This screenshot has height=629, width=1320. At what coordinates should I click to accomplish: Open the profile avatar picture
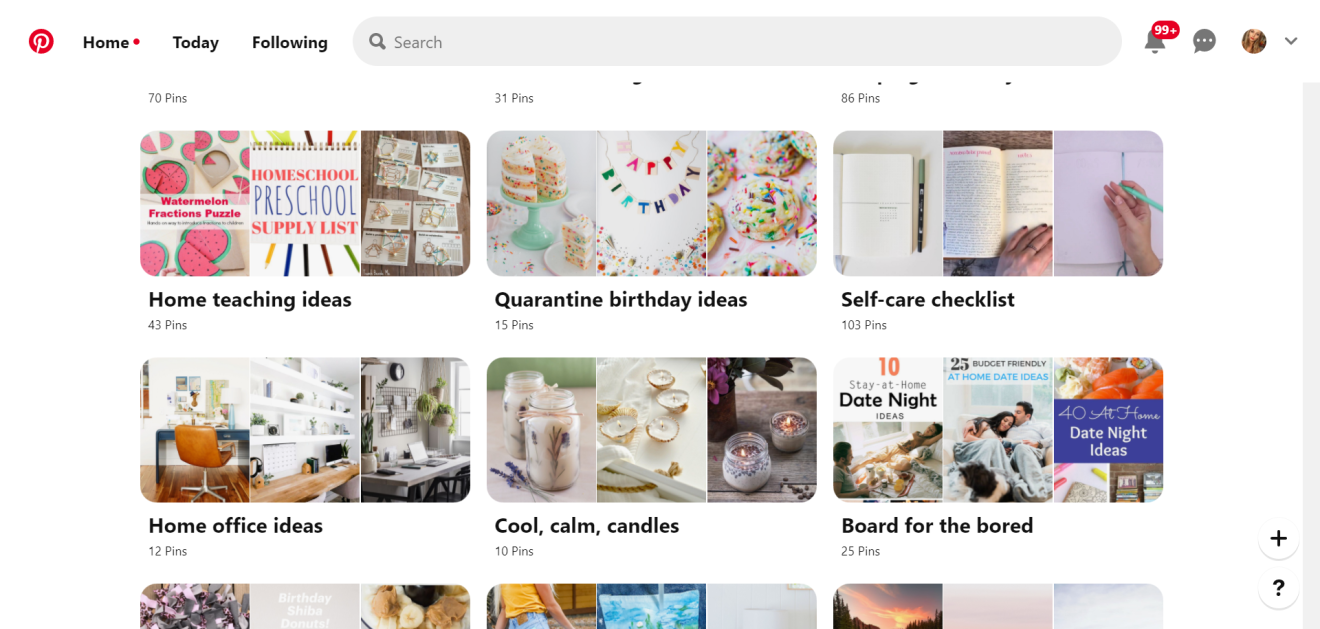point(1254,42)
